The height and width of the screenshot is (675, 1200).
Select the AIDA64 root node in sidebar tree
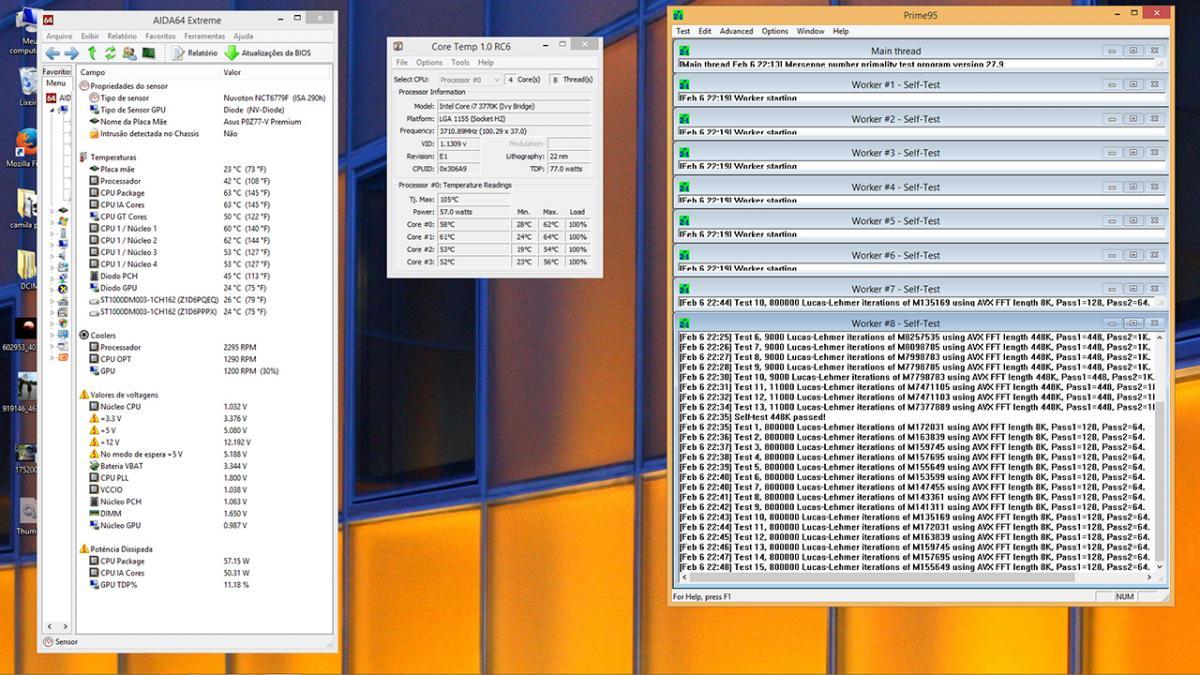point(57,98)
